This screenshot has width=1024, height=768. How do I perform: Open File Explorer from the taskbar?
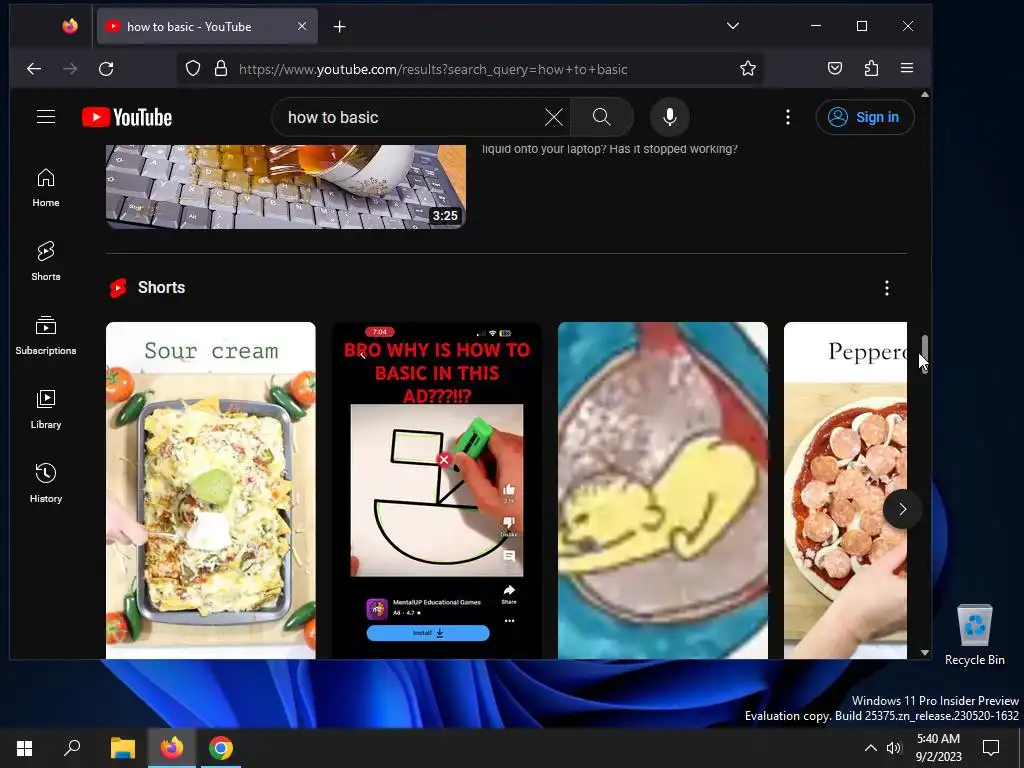point(122,748)
